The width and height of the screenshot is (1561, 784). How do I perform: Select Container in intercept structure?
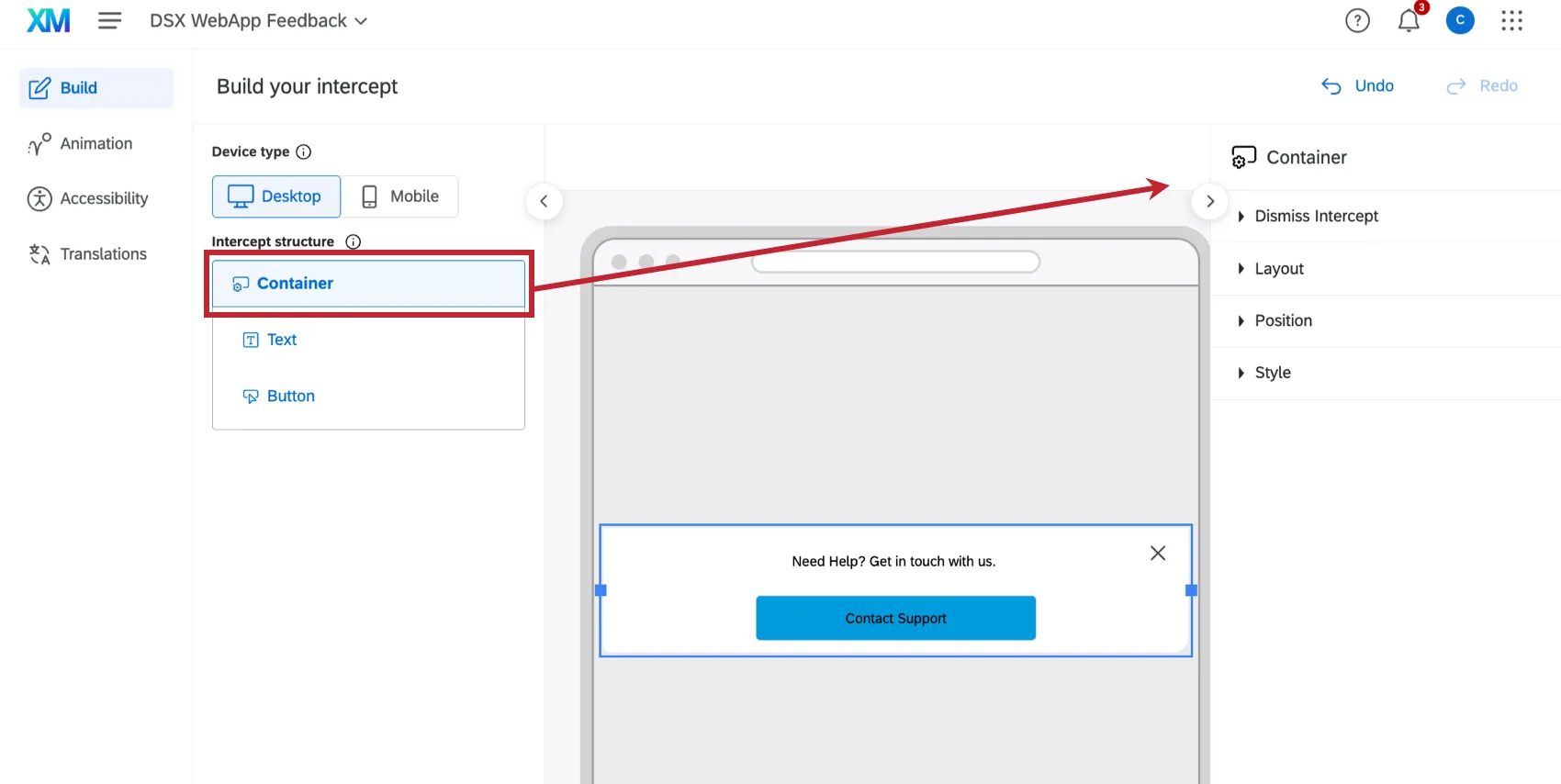368,284
